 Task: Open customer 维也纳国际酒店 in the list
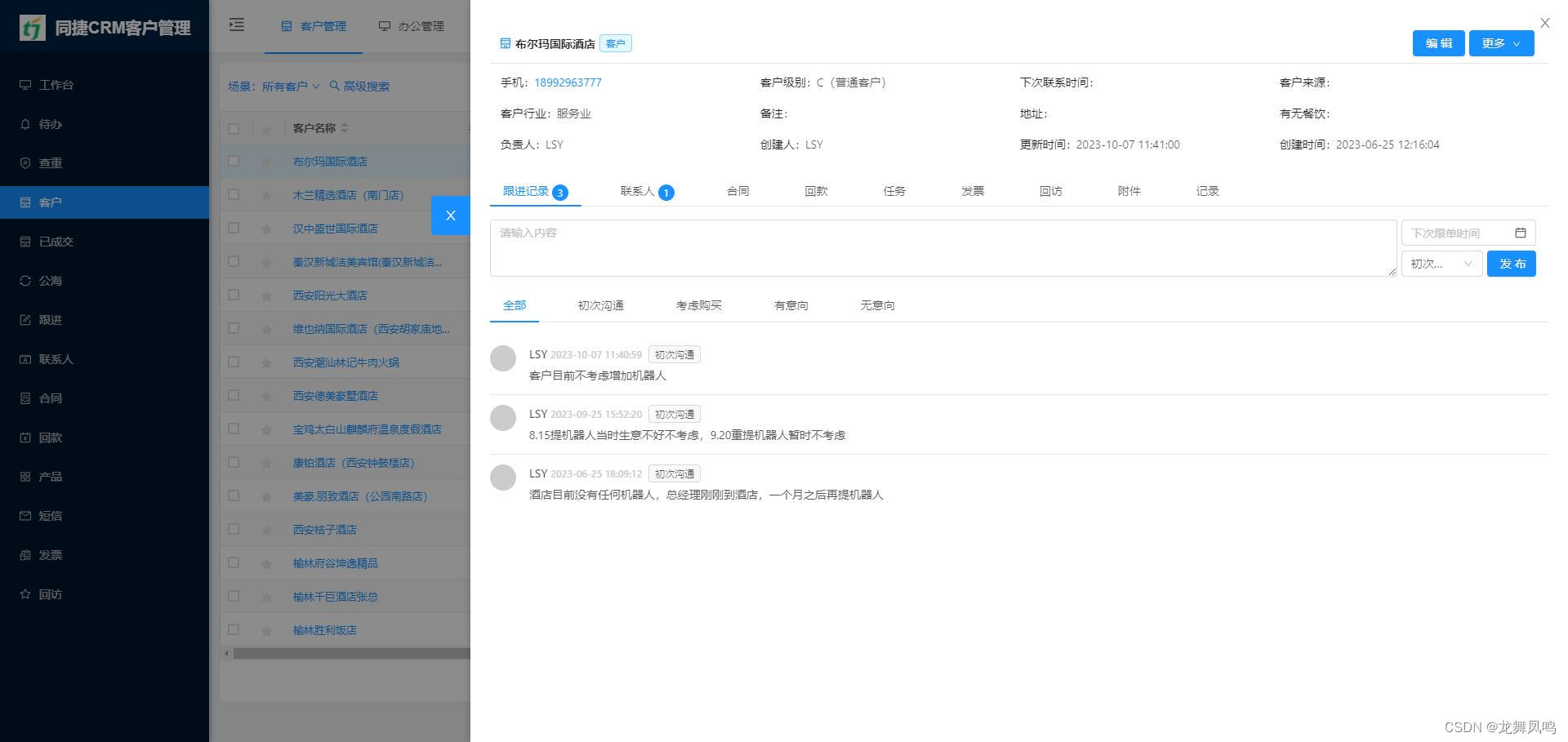coord(371,329)
